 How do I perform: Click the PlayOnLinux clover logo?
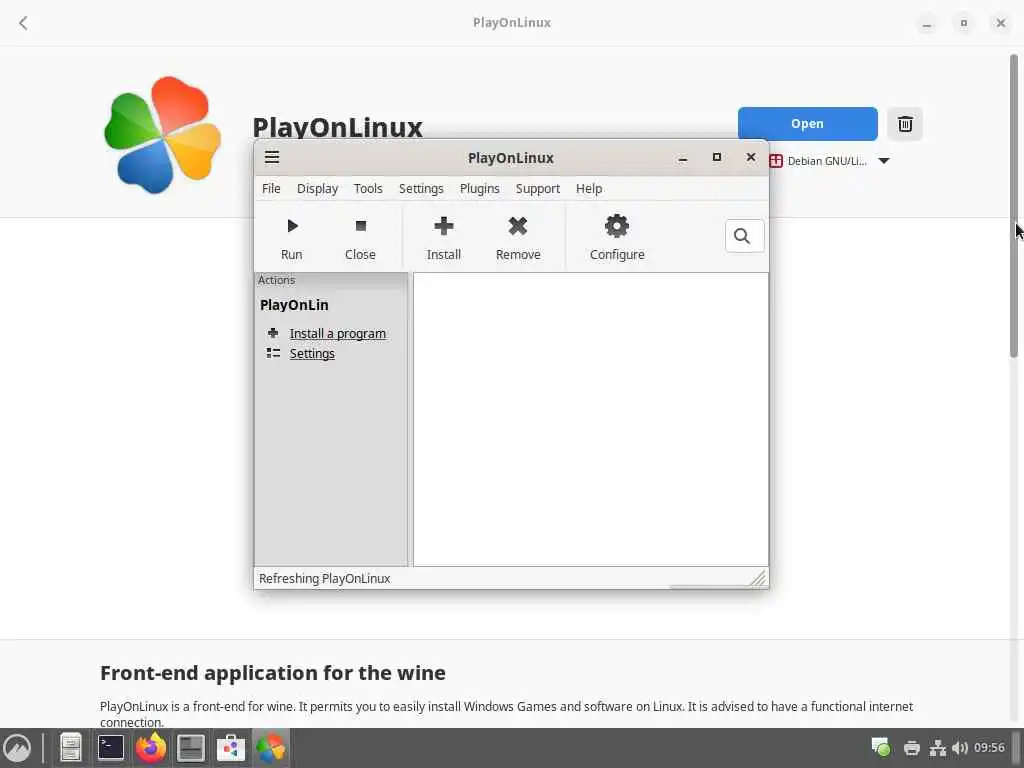pos(162,135)
